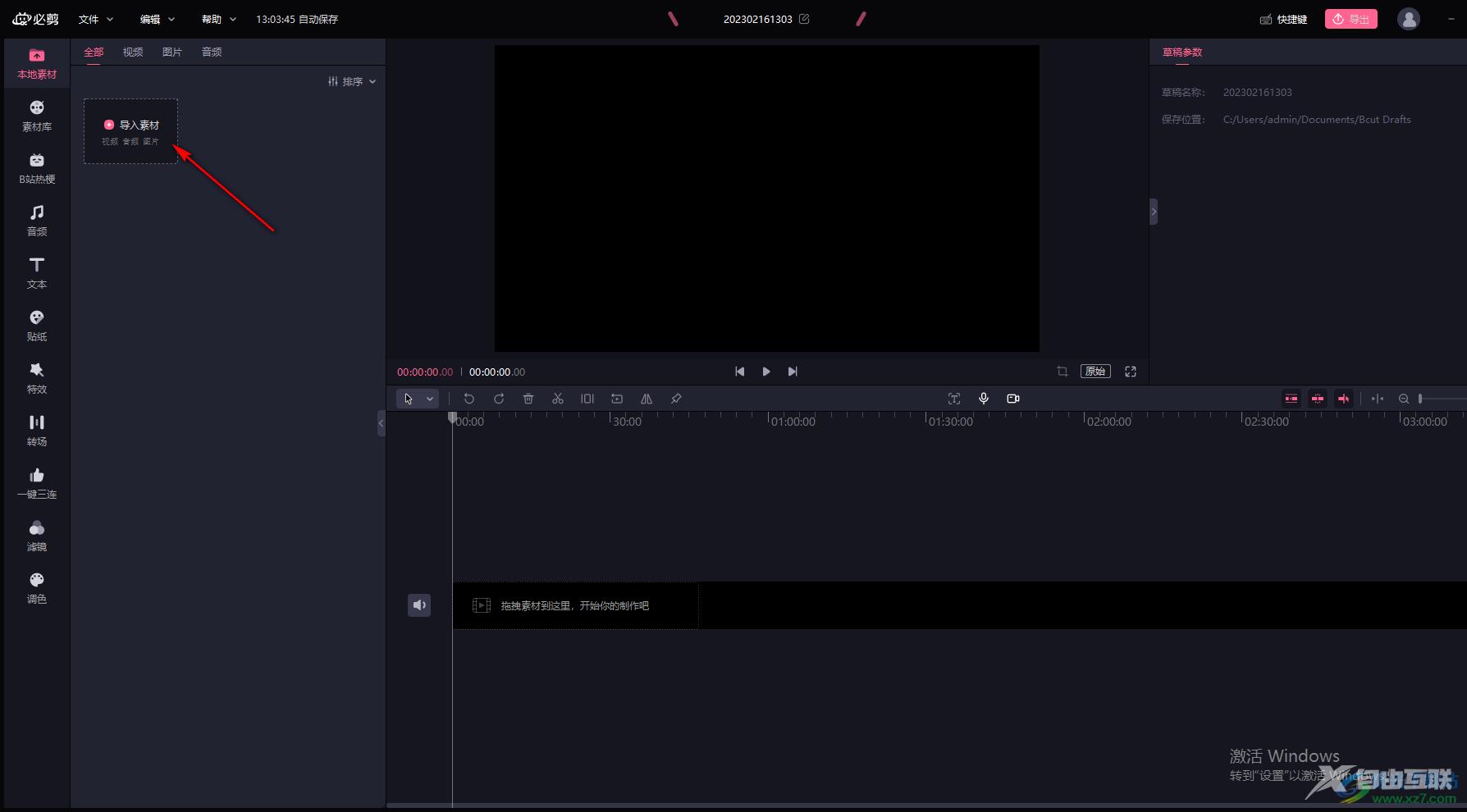Viewport: 1467px width, 812px height.
Task: Open the 转场 transitions panel
Action: click(x=37, y=431)
